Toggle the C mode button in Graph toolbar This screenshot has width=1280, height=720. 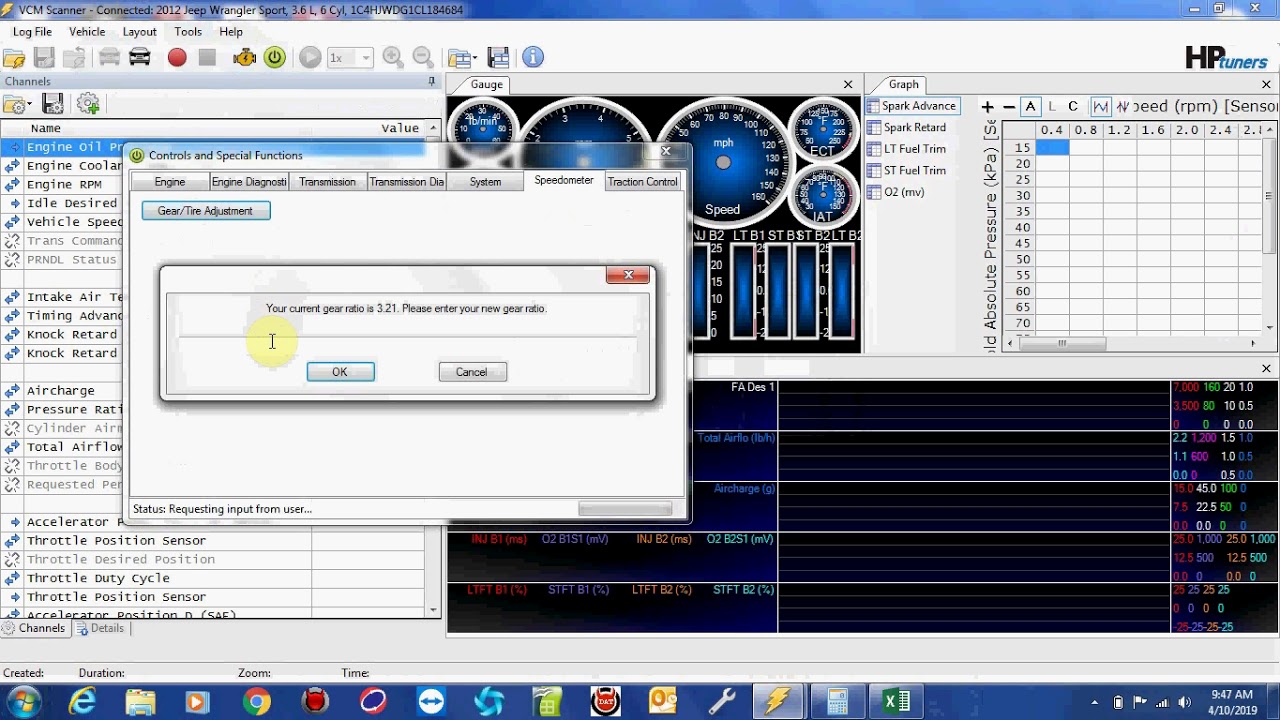point(1073,106)
